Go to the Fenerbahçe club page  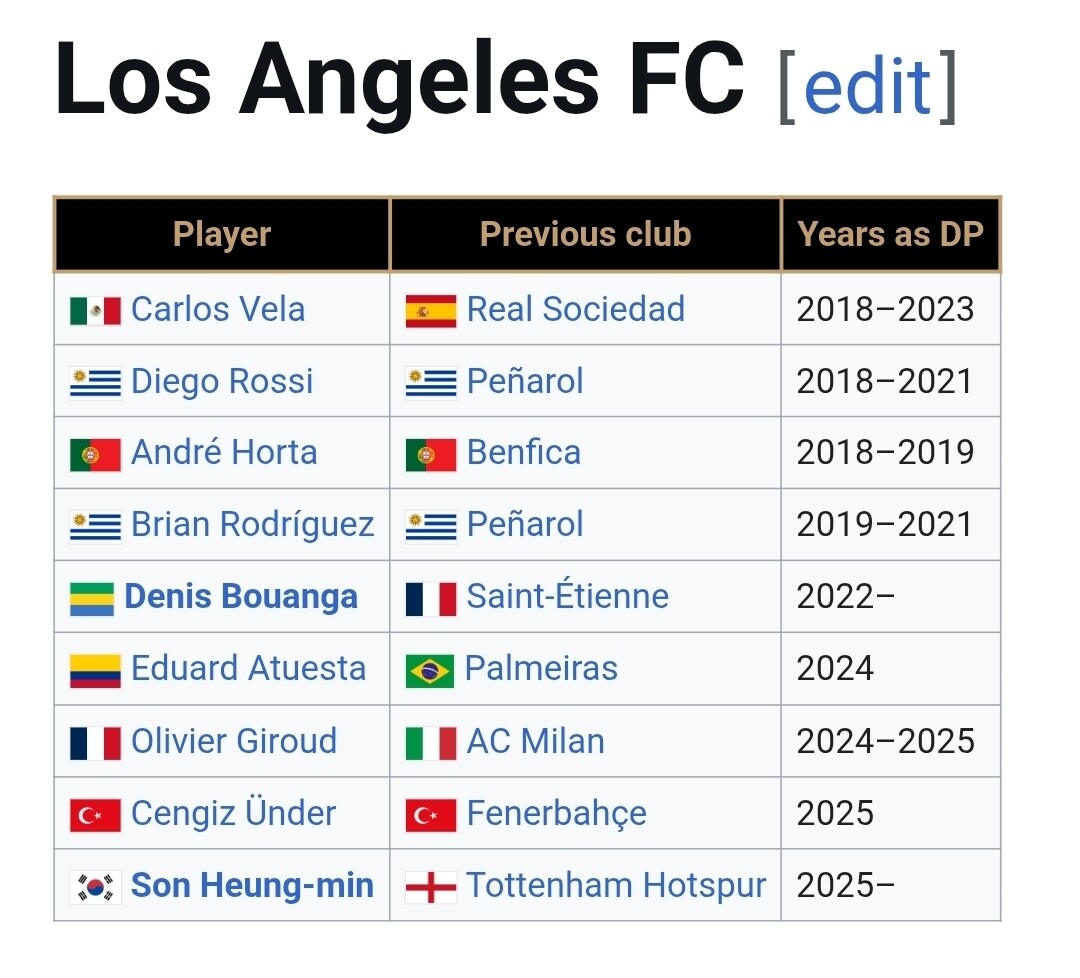[556, 813]
